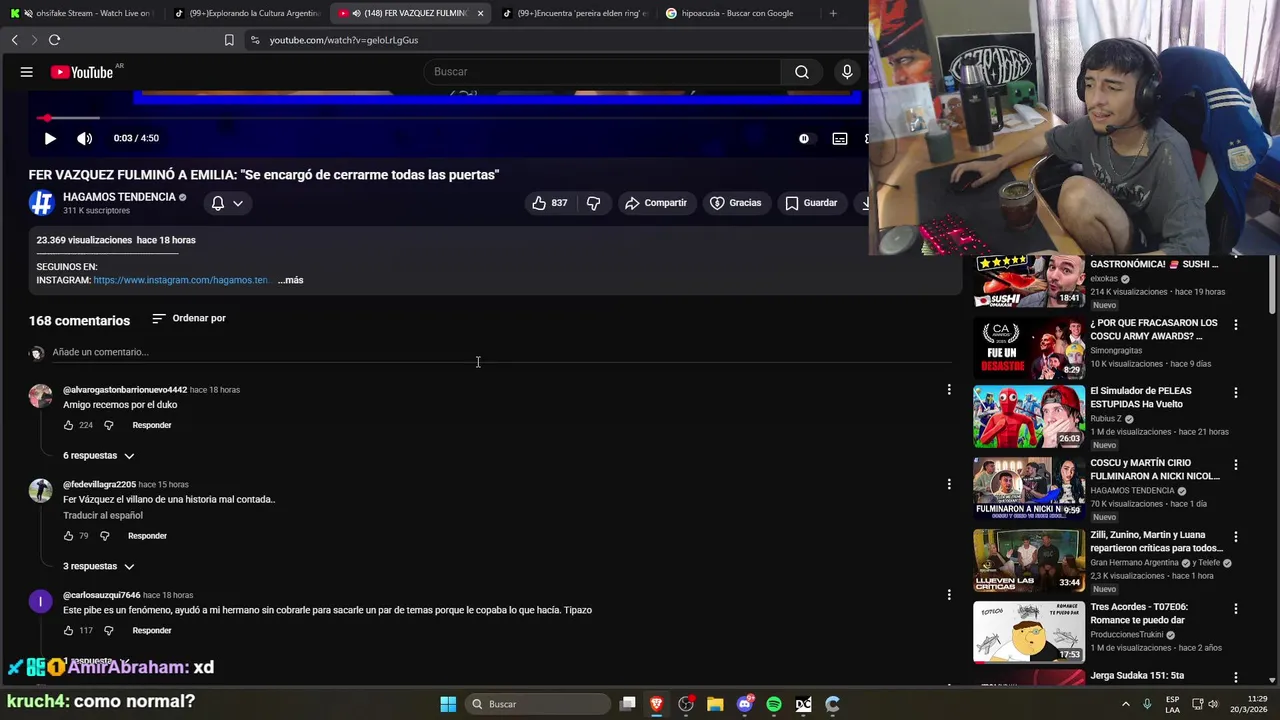The image size is (1280, 720).
Task: Reply to alvarogastonbarrionuevo4442's comment
Action: 152,425
